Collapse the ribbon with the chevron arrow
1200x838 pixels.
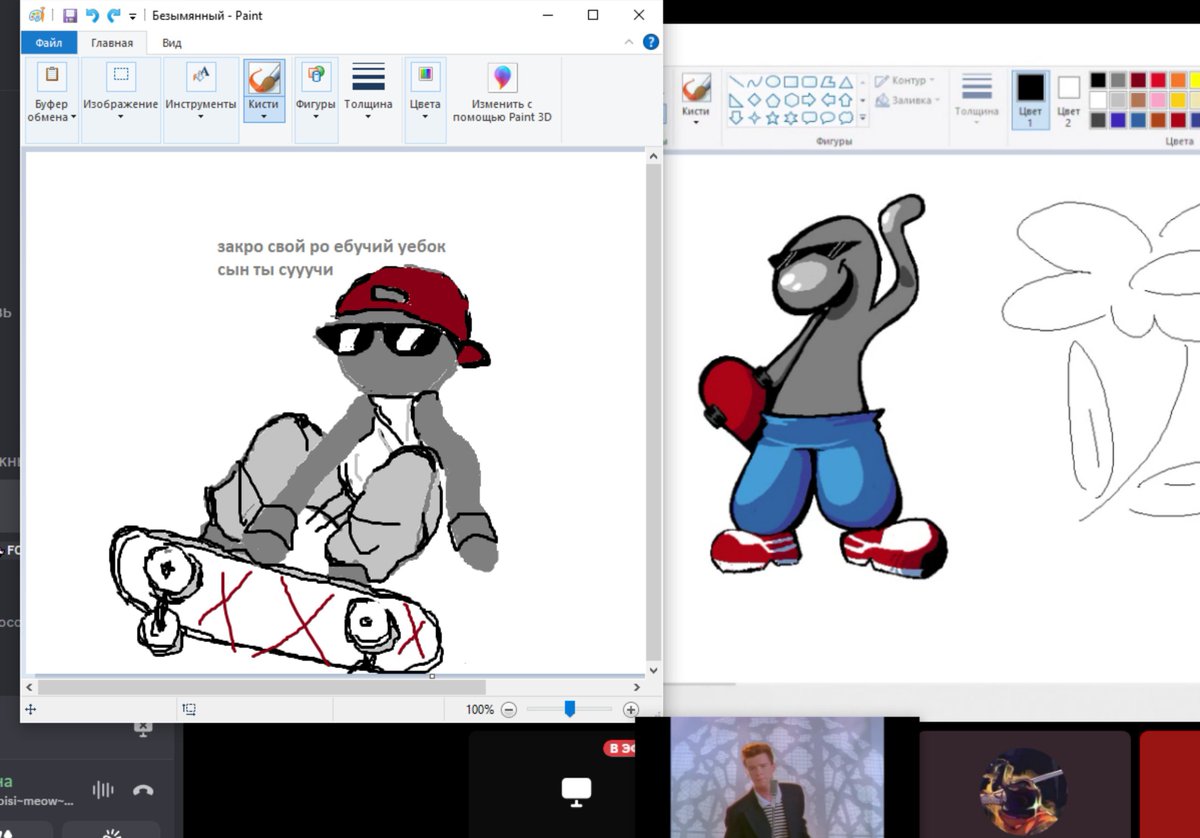[x=629, y=42]
